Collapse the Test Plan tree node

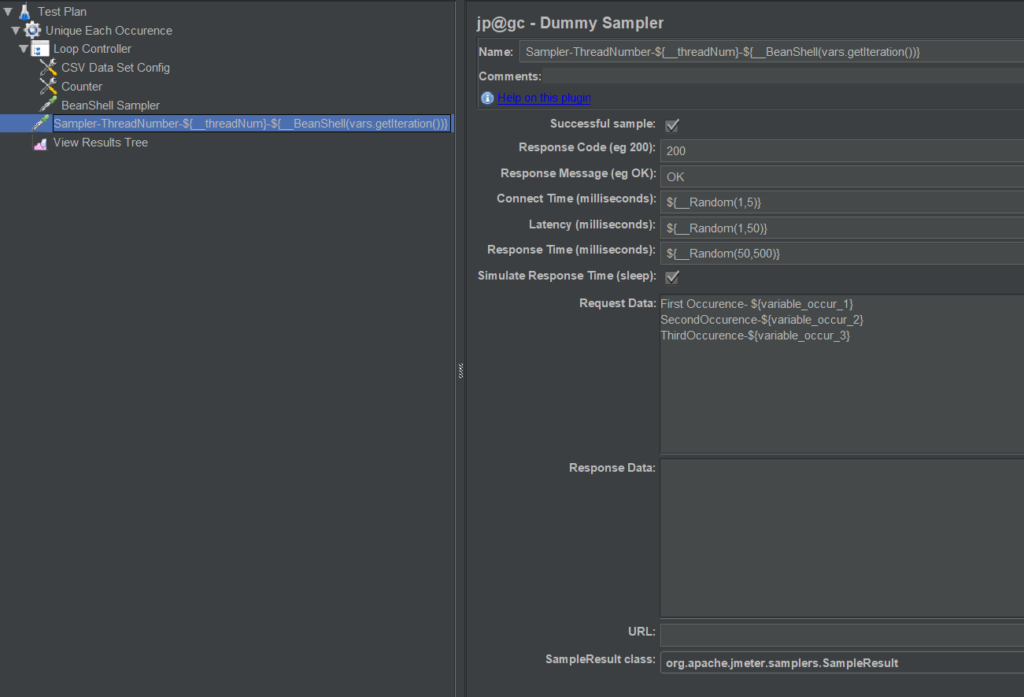(x=8, y=12)
